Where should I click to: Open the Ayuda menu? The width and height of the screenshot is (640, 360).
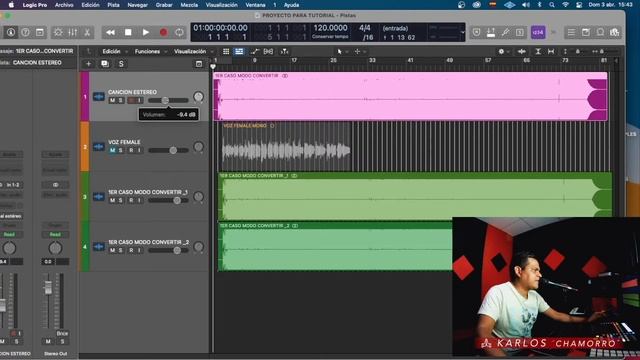tap(291, 5)
